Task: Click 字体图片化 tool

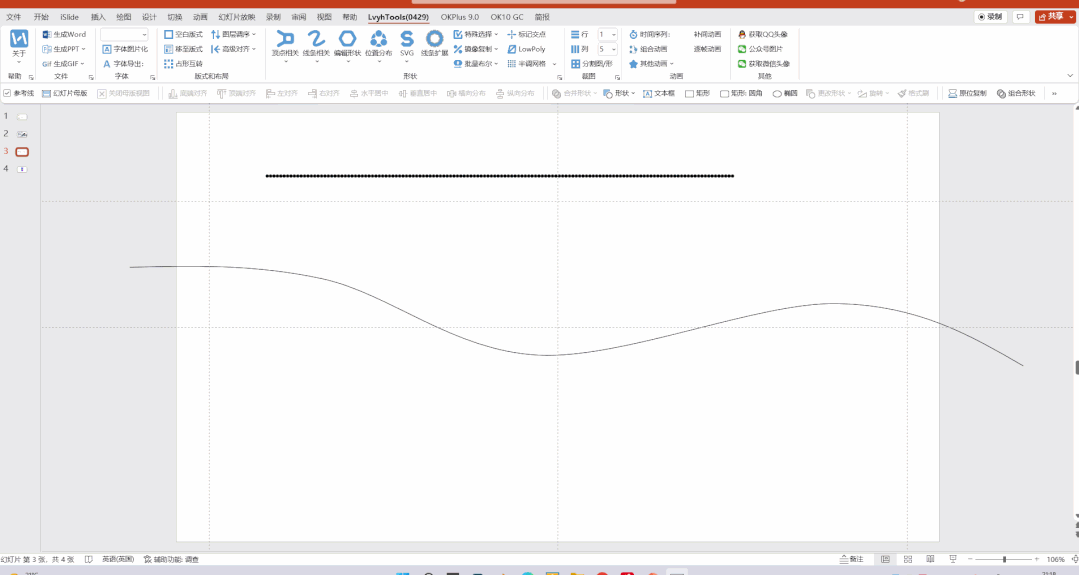Action: [125, 50]
